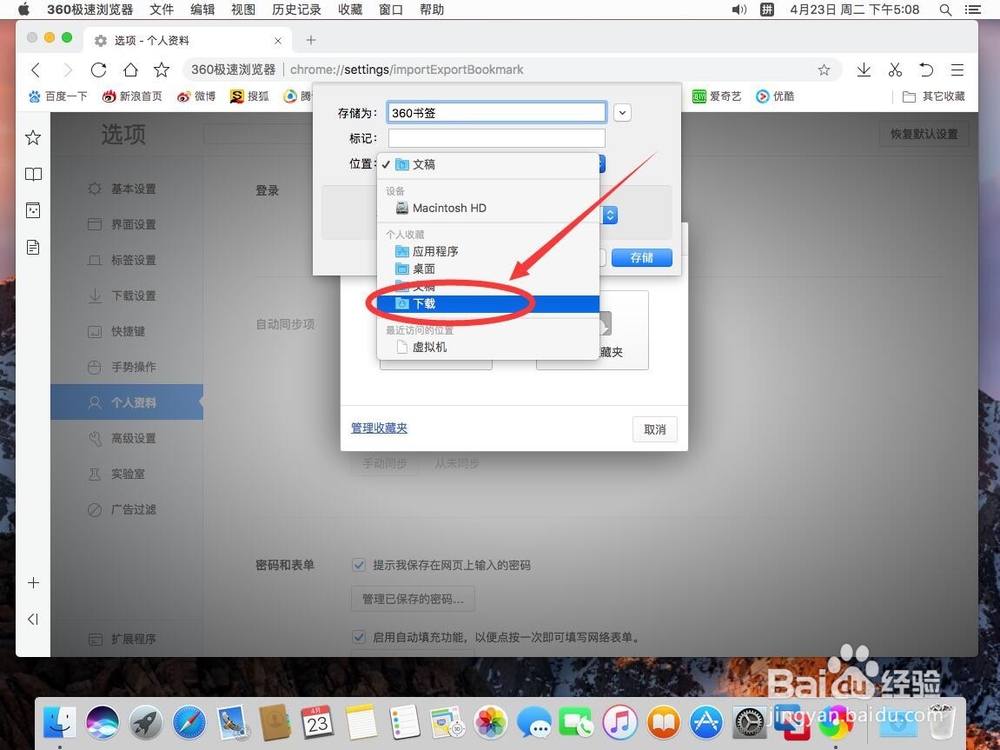Open the browser hamburger menu icon
The image size is (1000, 750).
957,70
